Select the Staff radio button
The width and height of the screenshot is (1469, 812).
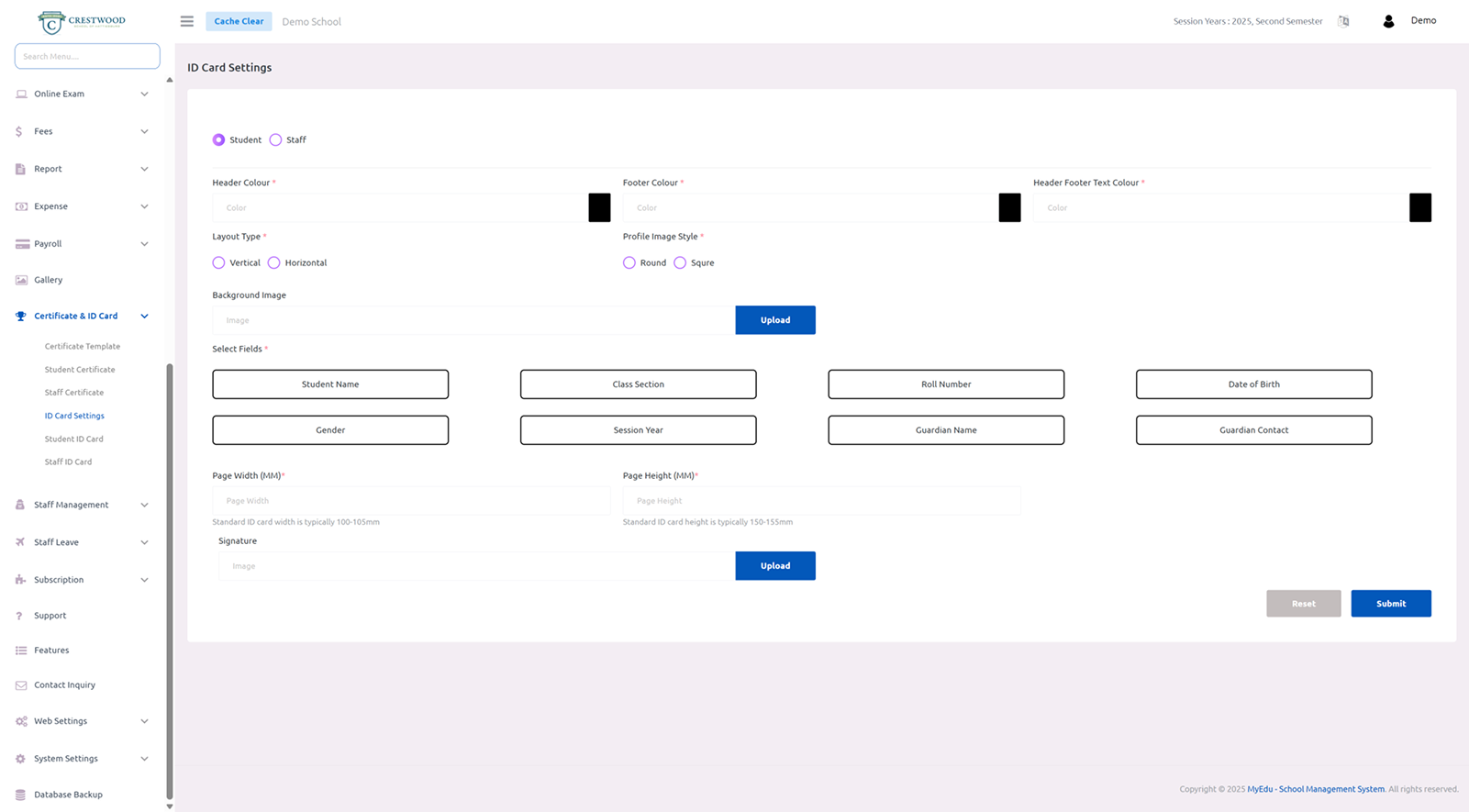(275, 140)
